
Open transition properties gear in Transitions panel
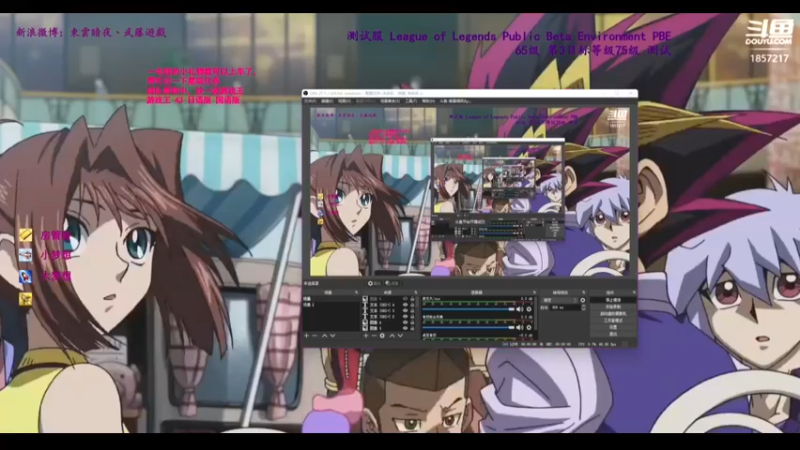(583, 300)
